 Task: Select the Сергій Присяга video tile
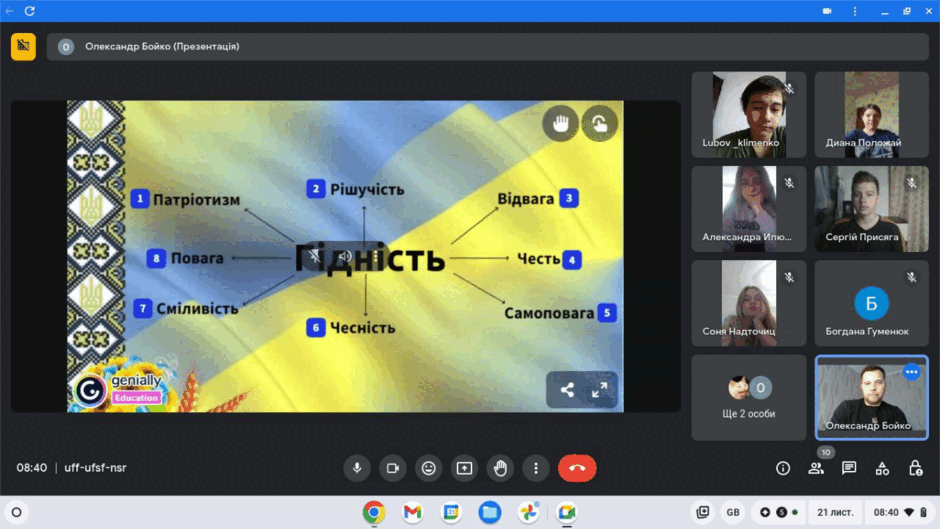(872, 209)
